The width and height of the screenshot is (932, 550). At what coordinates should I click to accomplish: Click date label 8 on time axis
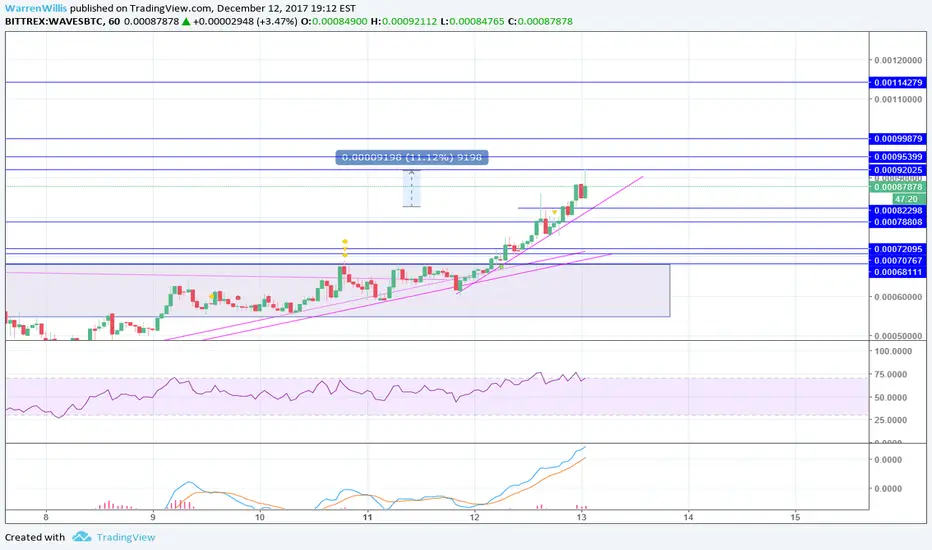coord(46,517)
